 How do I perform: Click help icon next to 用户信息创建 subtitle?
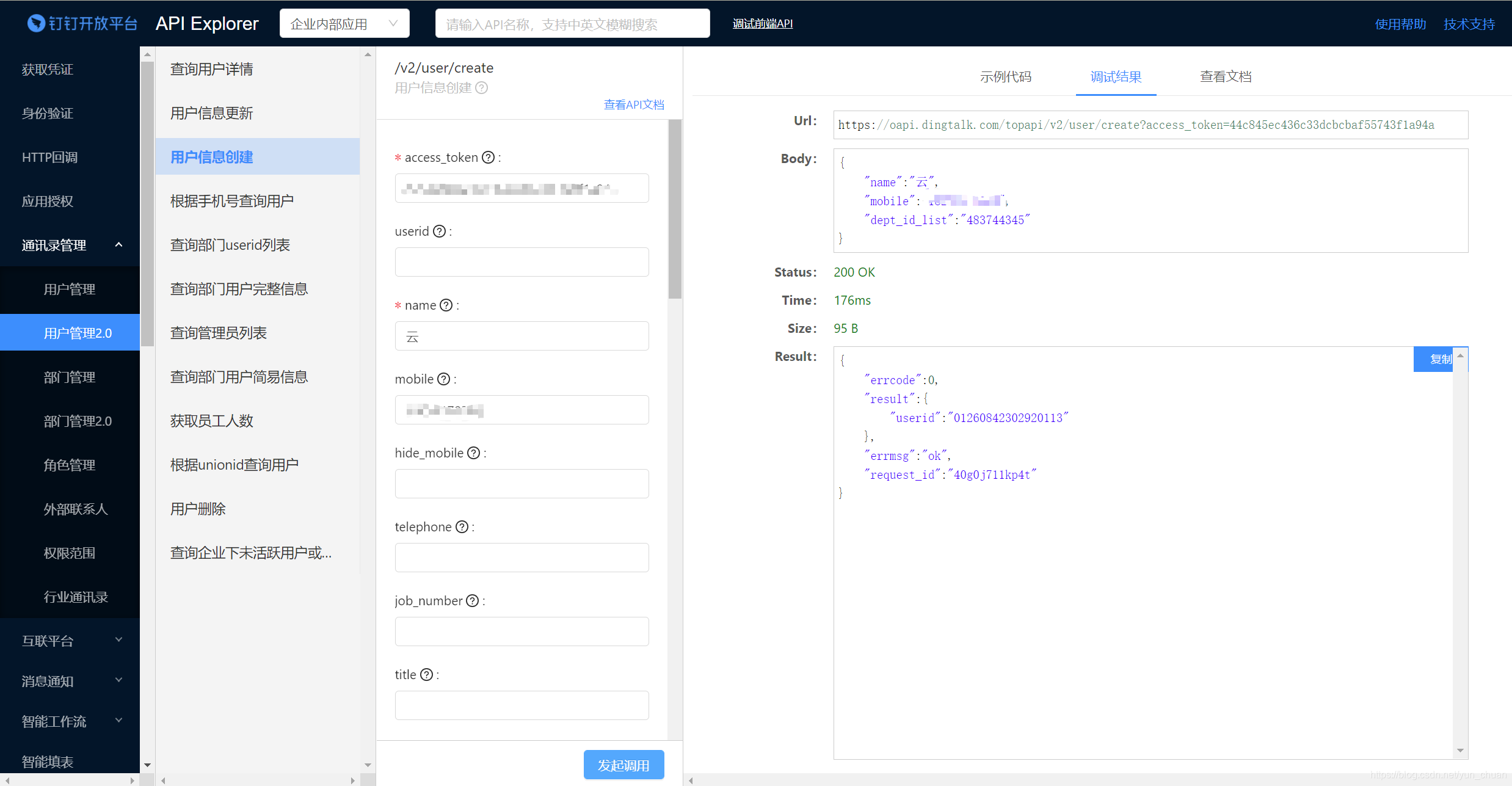point(482,88)
